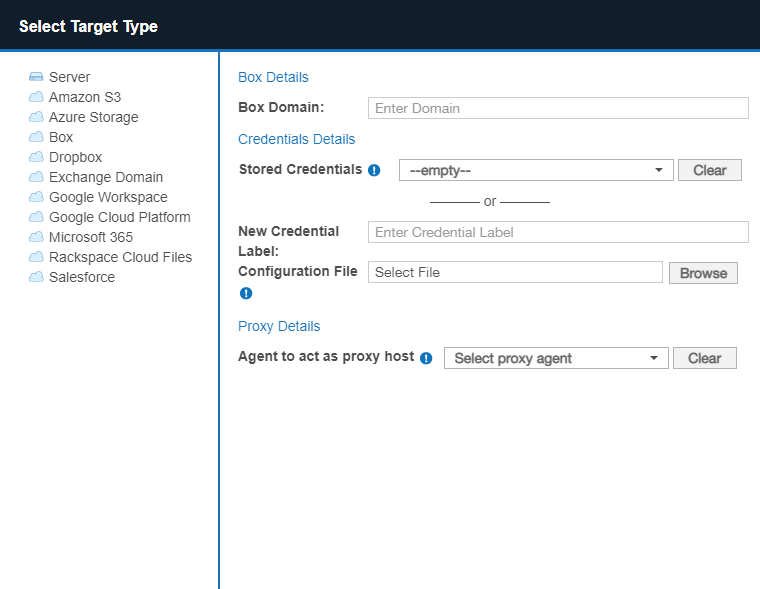Clear the stored credentials selection
Image resolution: width=760 pixels, height=589 pixels.
tap(709, 170)
